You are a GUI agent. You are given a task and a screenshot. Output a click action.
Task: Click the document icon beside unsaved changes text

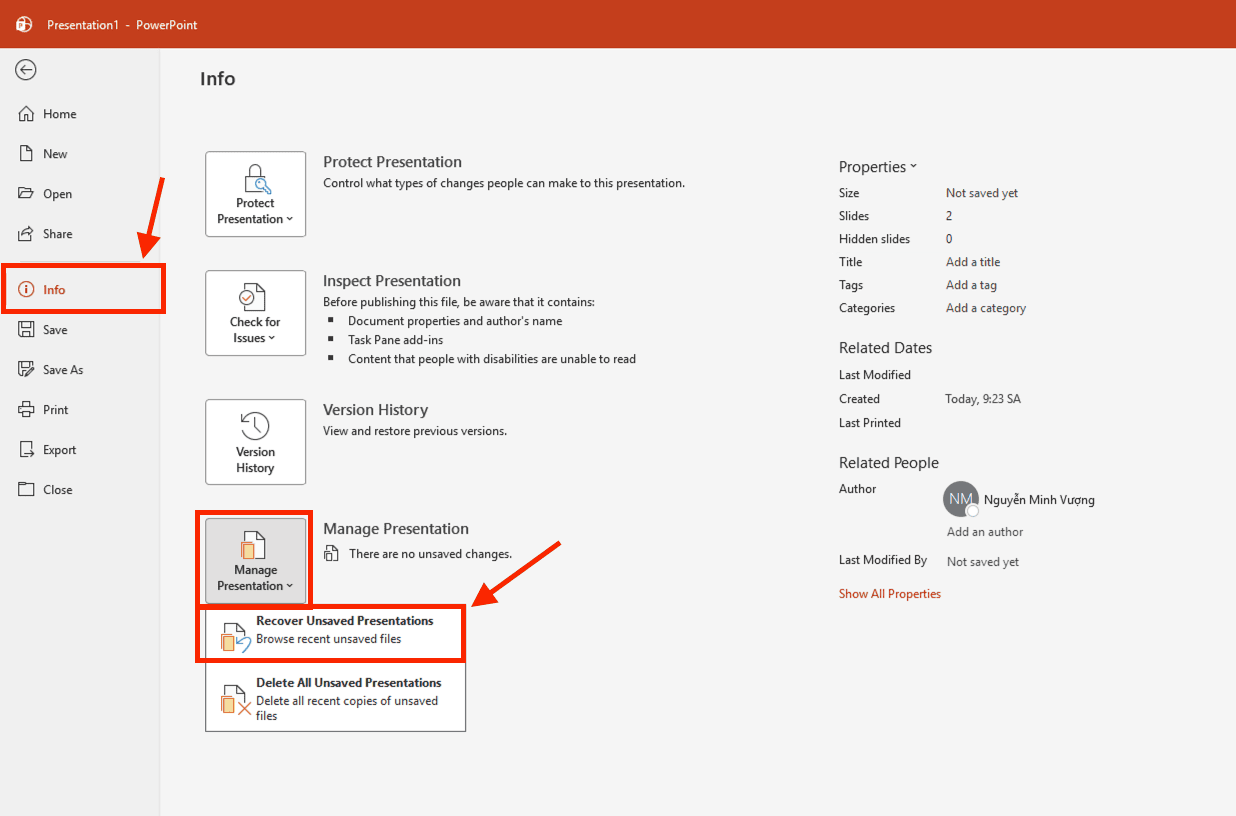pyautogui.click(x=331, y=554)
